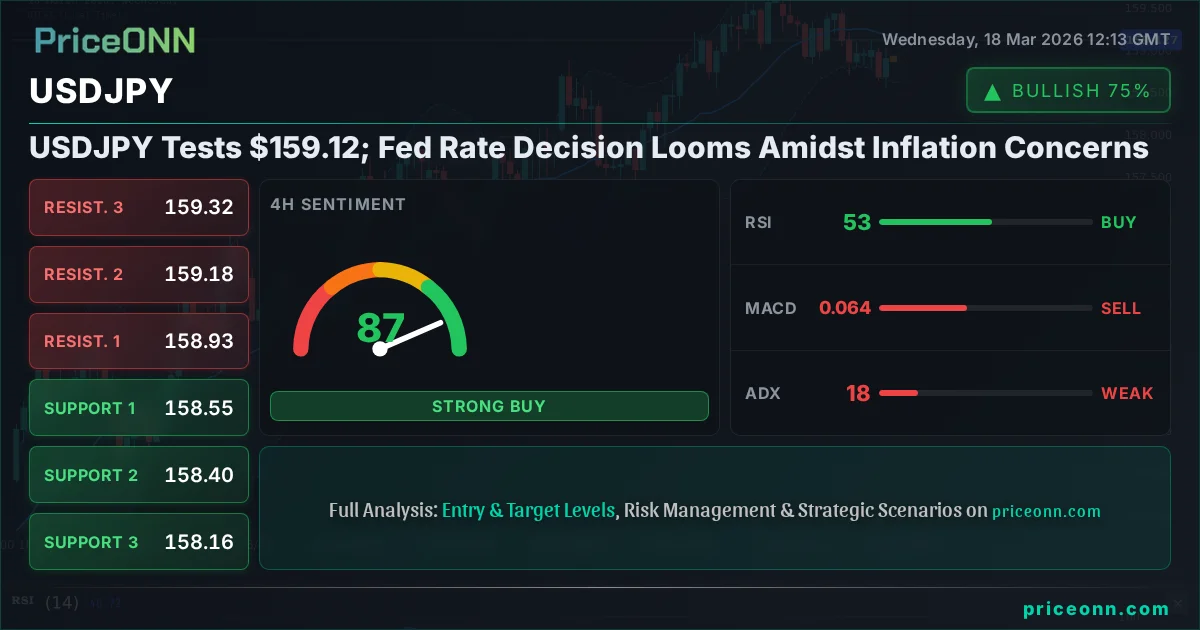Click the priceonn.com footer text

click(1096, 608)
